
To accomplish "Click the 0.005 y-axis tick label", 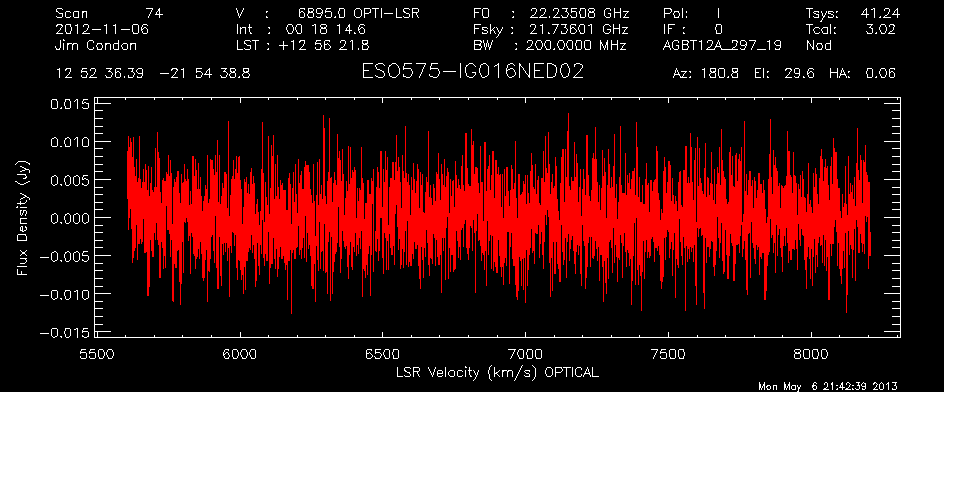I will tap(70, 180).
